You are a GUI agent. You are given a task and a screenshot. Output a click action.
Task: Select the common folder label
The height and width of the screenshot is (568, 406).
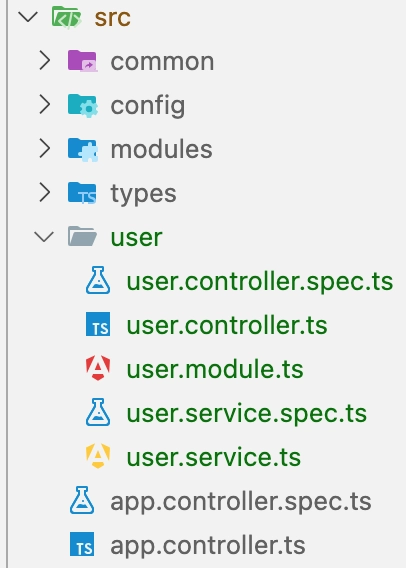[x=162, y=62]
